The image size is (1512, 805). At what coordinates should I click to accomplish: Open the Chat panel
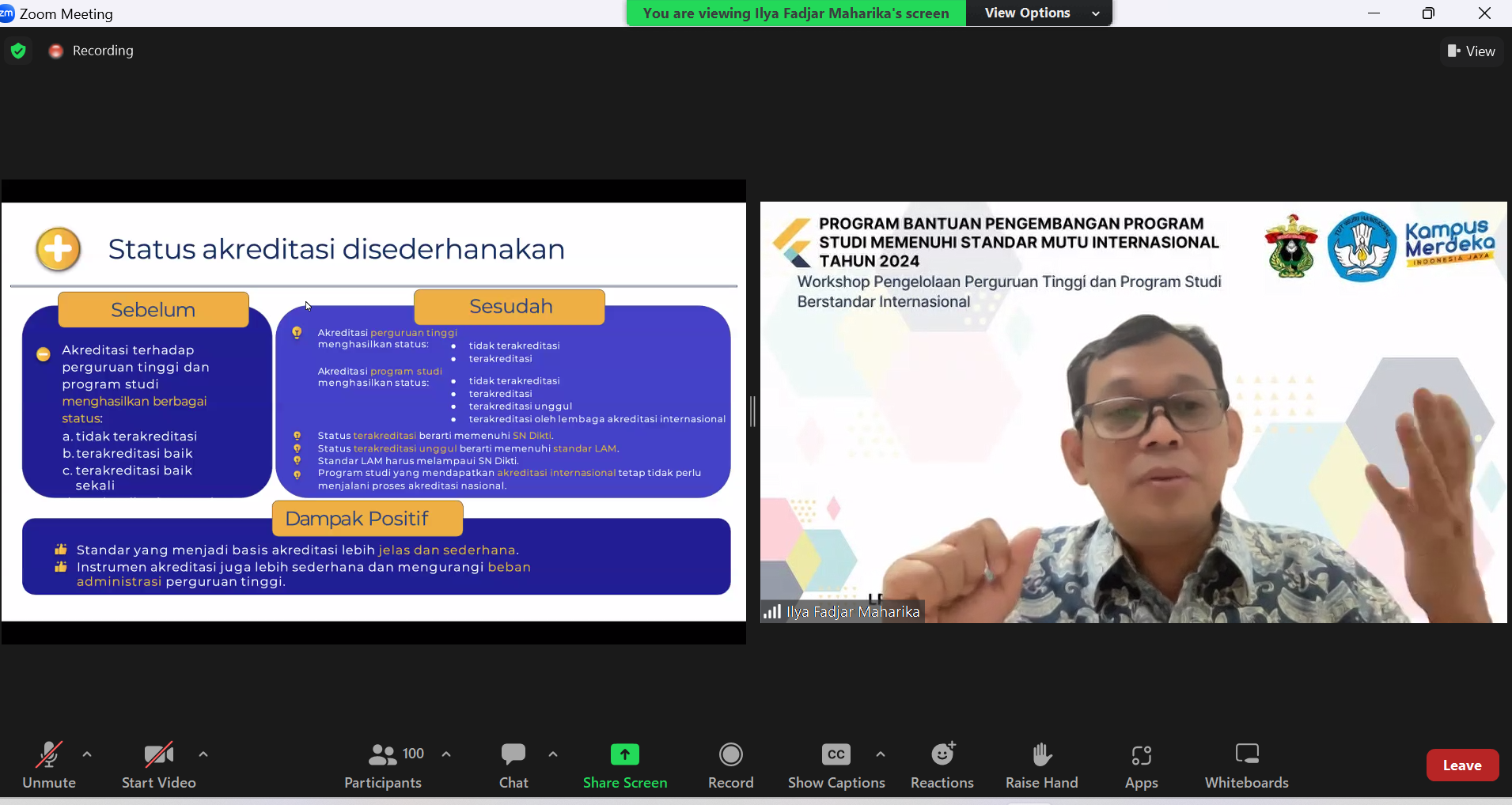(x=513, y=765)
